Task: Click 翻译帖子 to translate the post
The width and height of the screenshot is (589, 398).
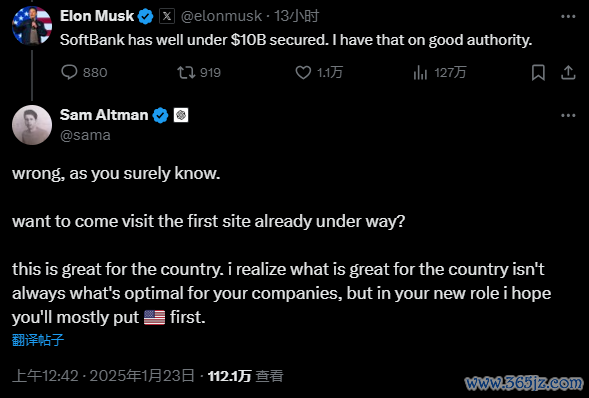Action: pyautogui.click(x=38, y=340)
